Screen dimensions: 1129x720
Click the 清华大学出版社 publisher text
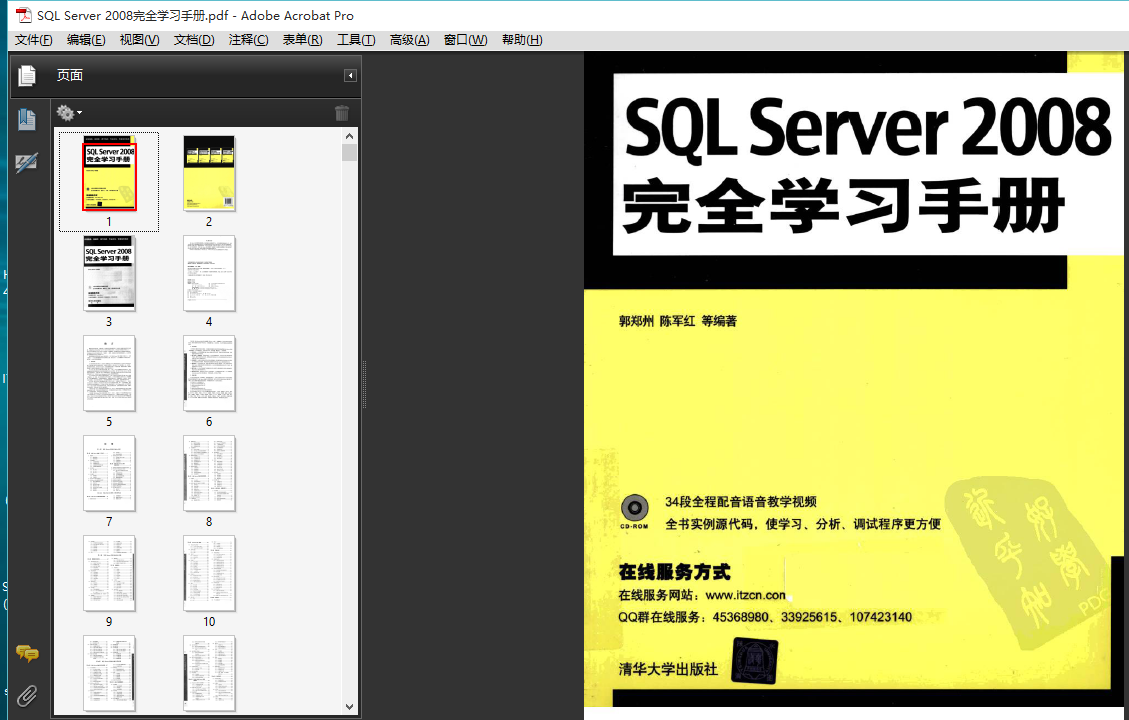click(x=668, y=670)
